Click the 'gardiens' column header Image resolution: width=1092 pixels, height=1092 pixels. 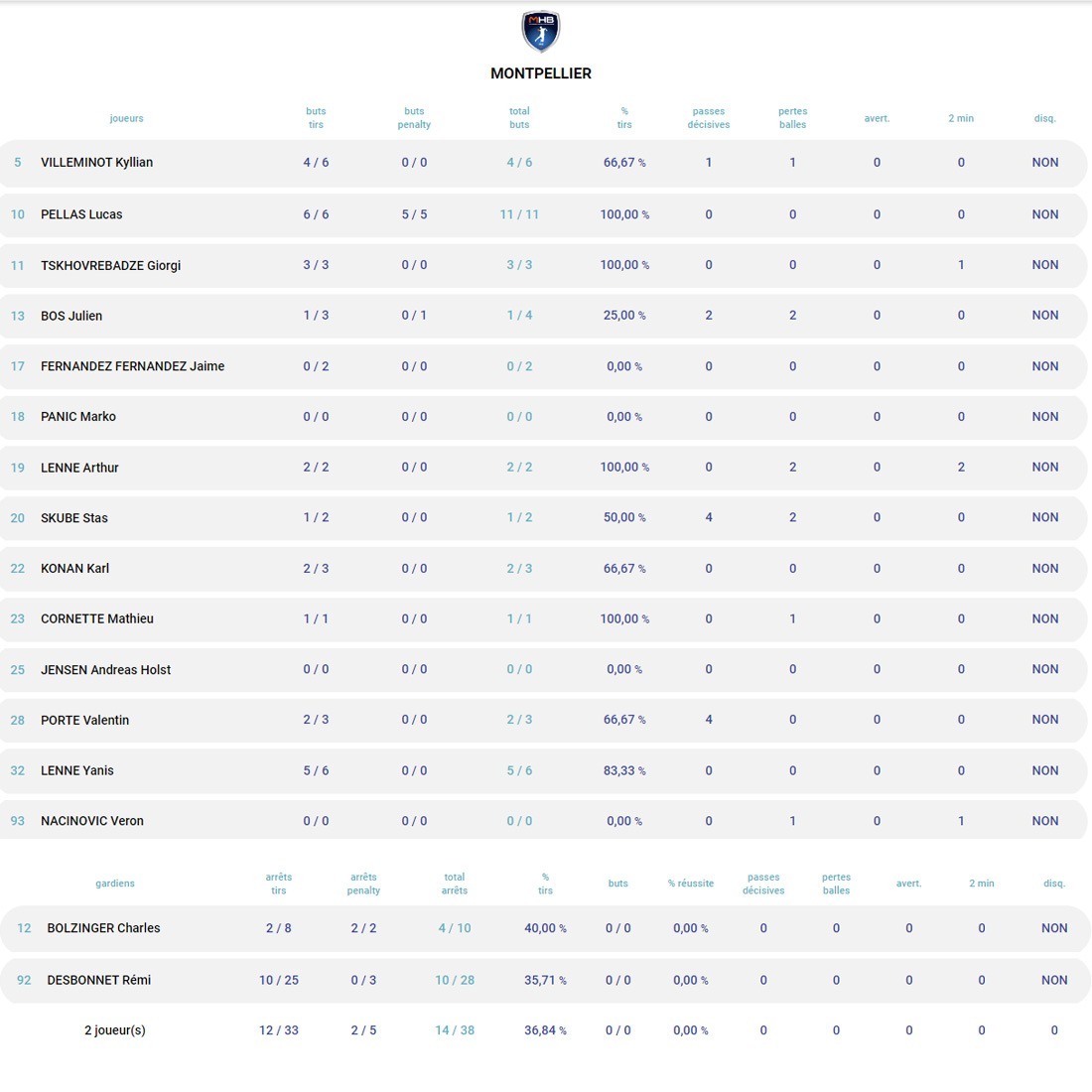point(115,884)
